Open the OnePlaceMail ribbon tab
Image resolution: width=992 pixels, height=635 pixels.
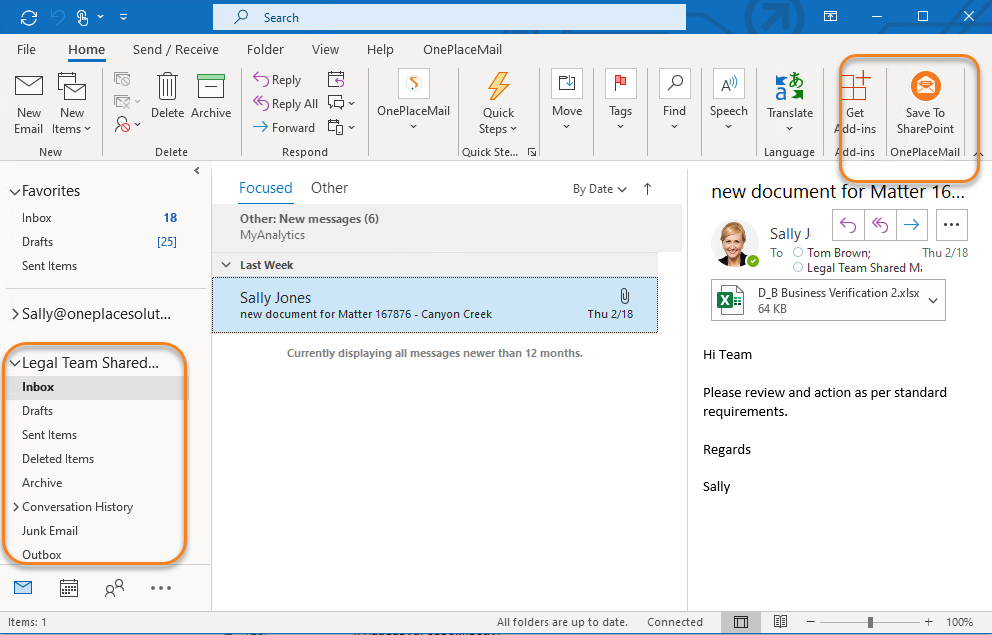tap(462, 49)
